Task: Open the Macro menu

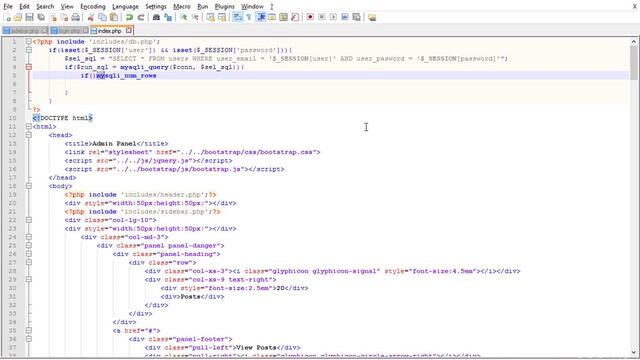Action: (182, 7)
